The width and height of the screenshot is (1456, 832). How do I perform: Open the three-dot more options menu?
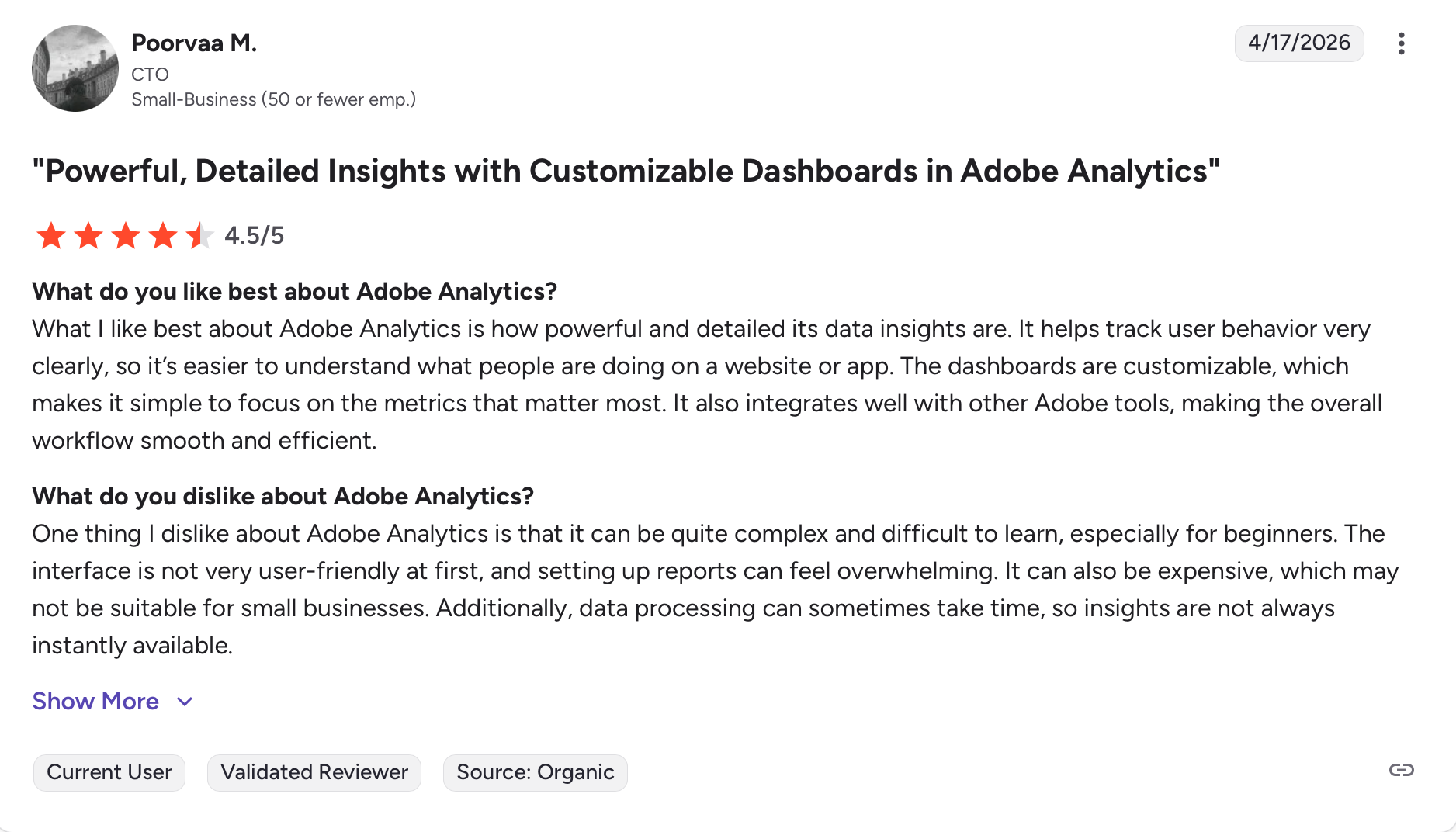1401,43
